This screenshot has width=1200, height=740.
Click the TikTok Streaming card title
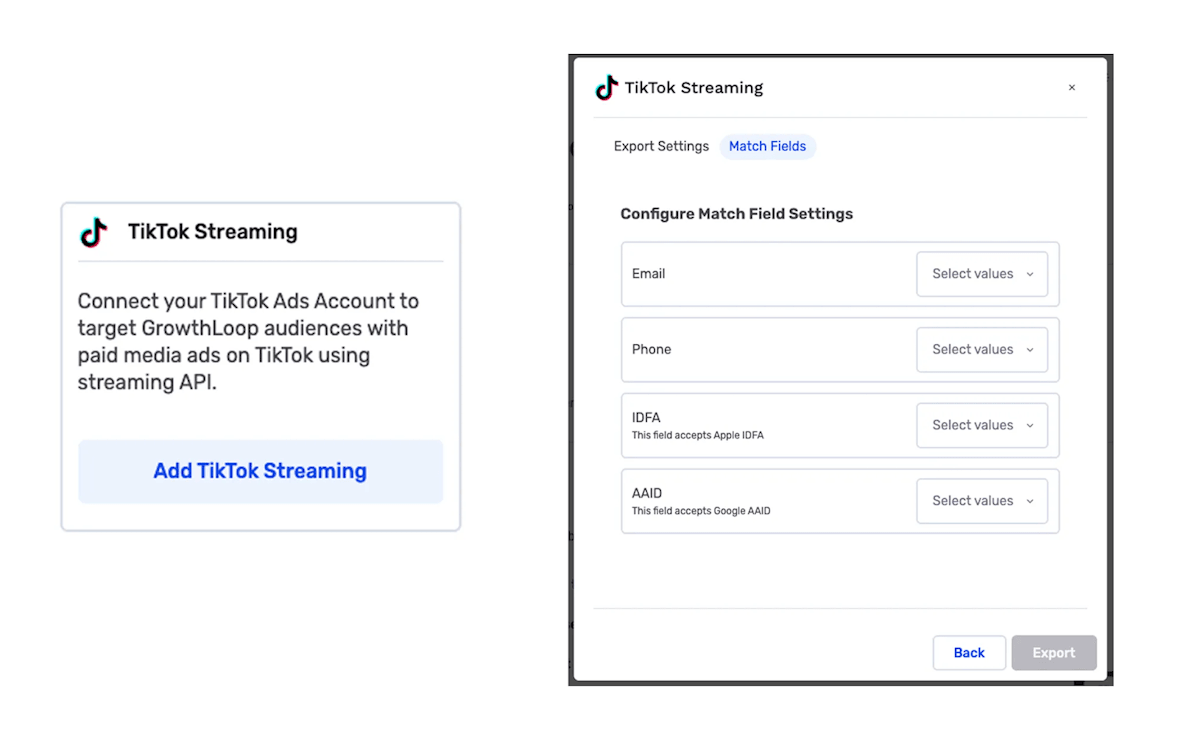(213, 232)
